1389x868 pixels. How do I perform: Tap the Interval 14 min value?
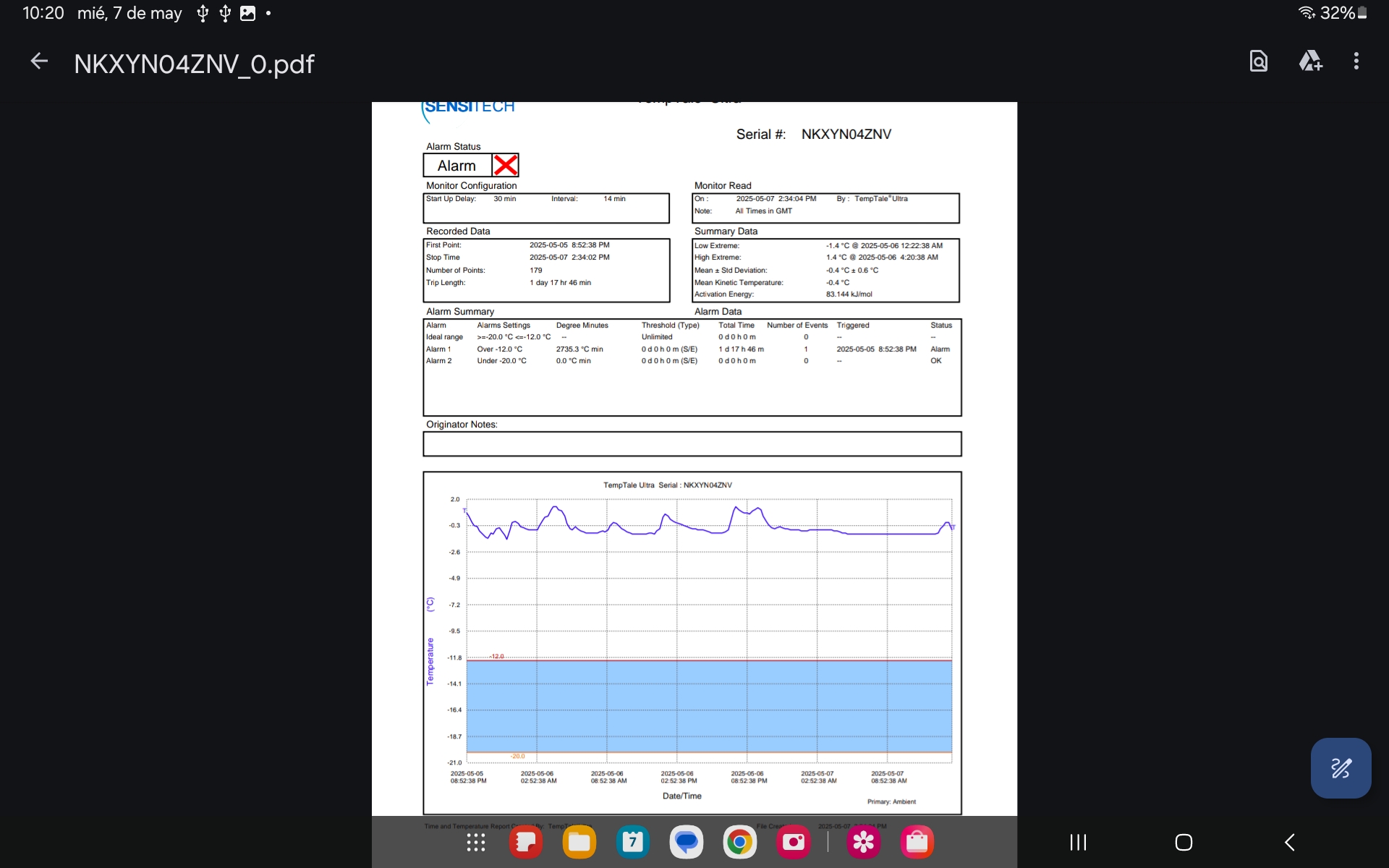point(614,199)
